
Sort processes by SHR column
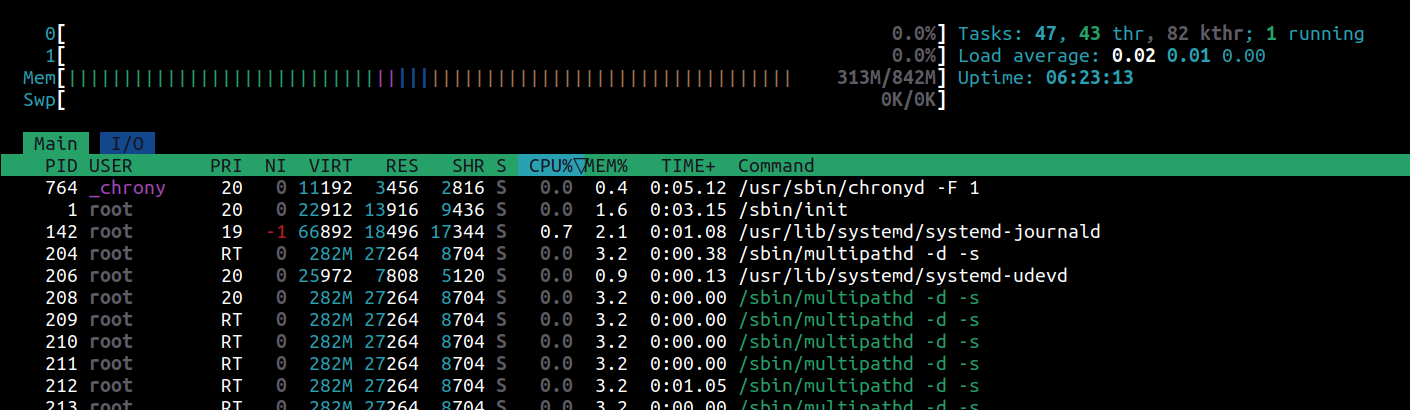coord(468,166)
